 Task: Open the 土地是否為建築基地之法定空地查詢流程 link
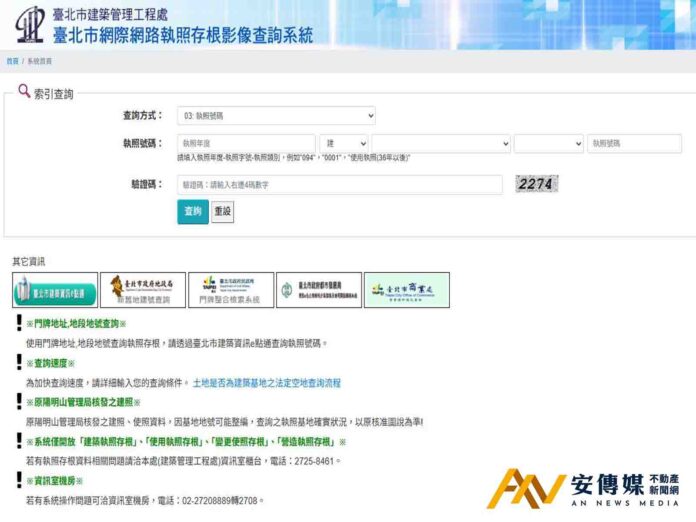pyautogui.click(x=266, y=383)
